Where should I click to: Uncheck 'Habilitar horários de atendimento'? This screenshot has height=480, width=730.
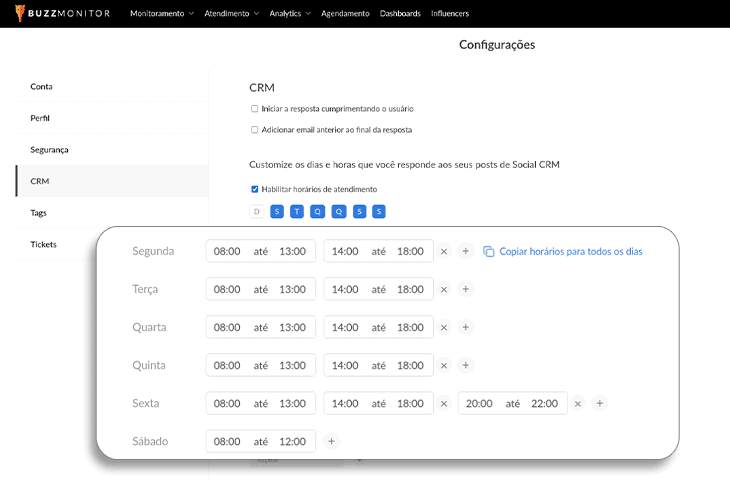pyautogui.click(x=255, y=189)
